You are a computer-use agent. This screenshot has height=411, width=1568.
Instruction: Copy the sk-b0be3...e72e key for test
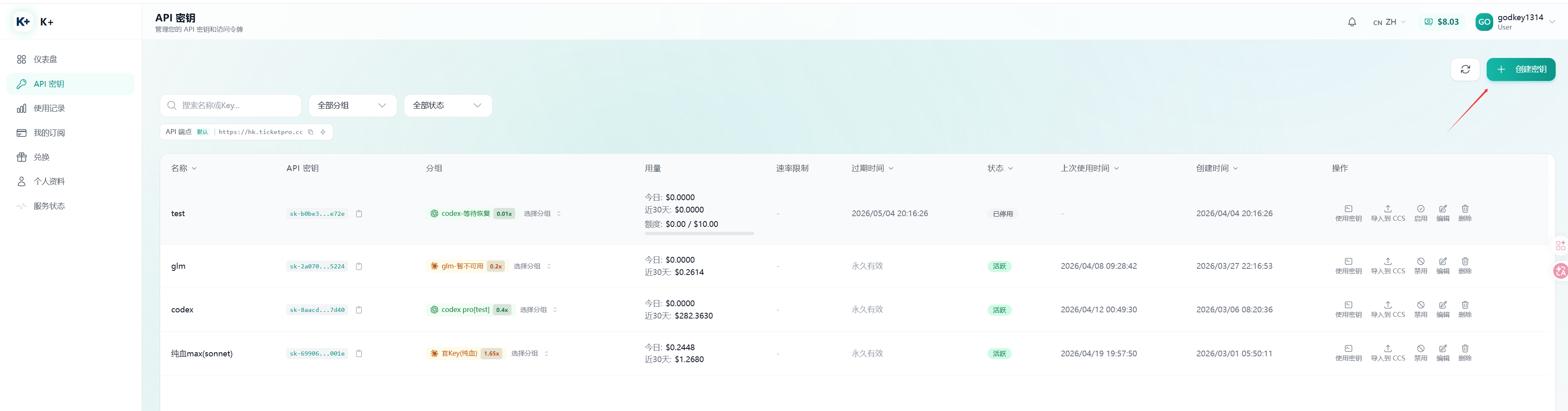click(359, 214)
